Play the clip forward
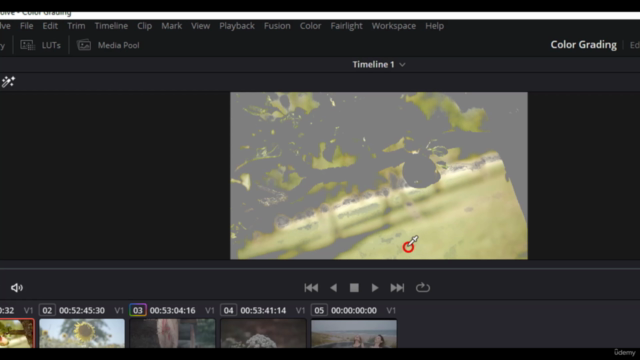This screenshot has width=640, height=360. (x=375, y=288)
